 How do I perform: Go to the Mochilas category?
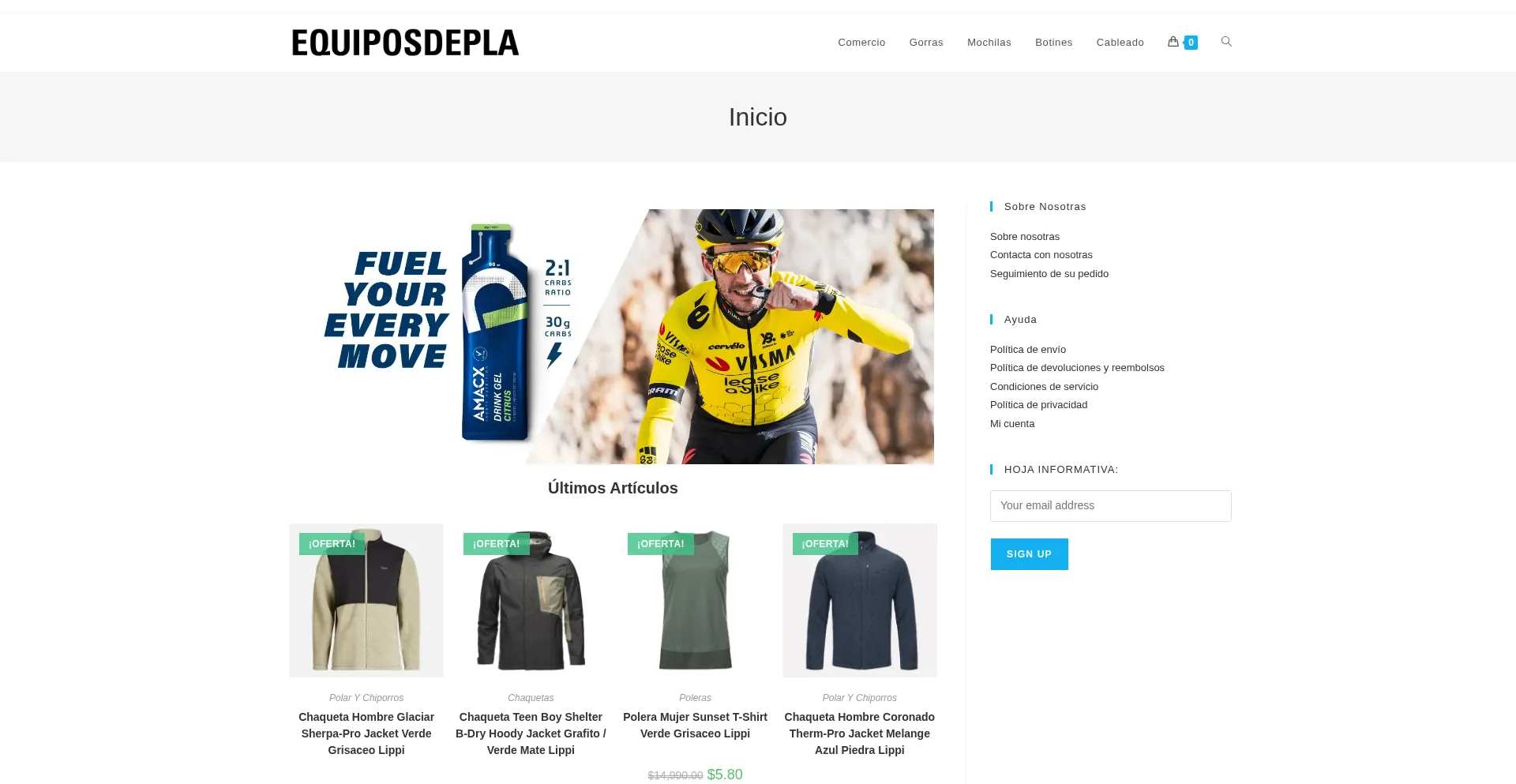[989, 43]
